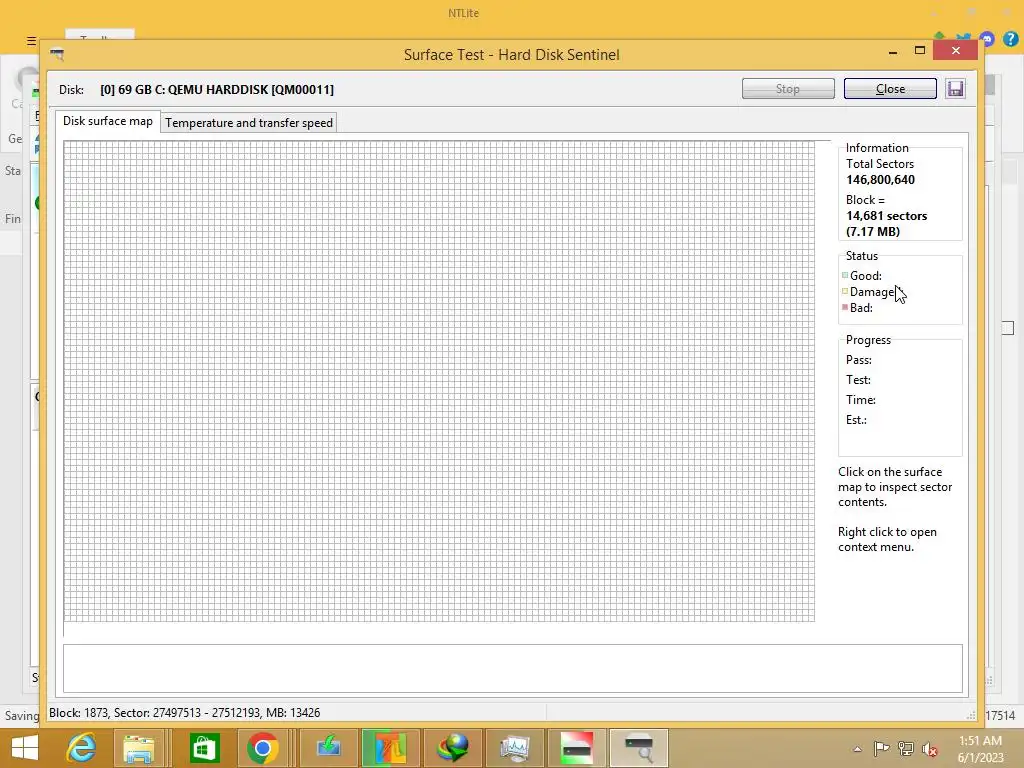Switch to Disk surface map tab
Viewport: 1024px width, 768px height.
tap(108, 121)
